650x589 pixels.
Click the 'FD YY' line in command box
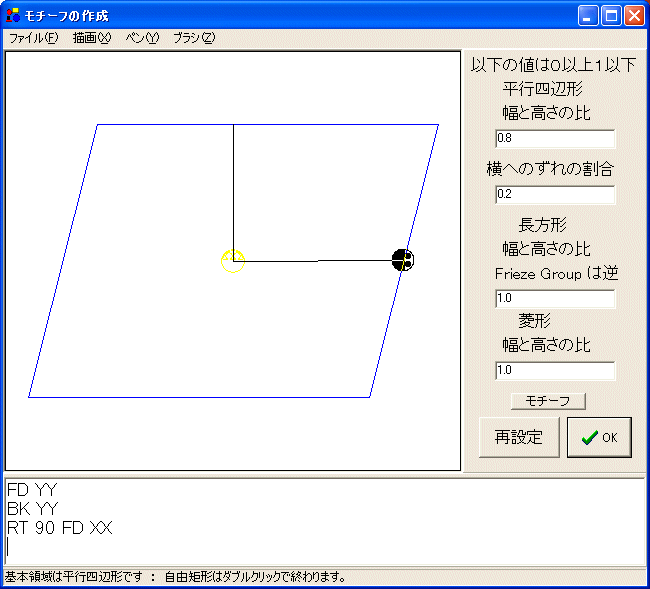click(32, 490)
